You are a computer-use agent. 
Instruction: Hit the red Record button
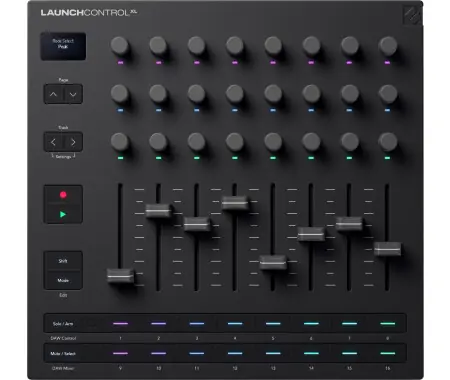63,195
